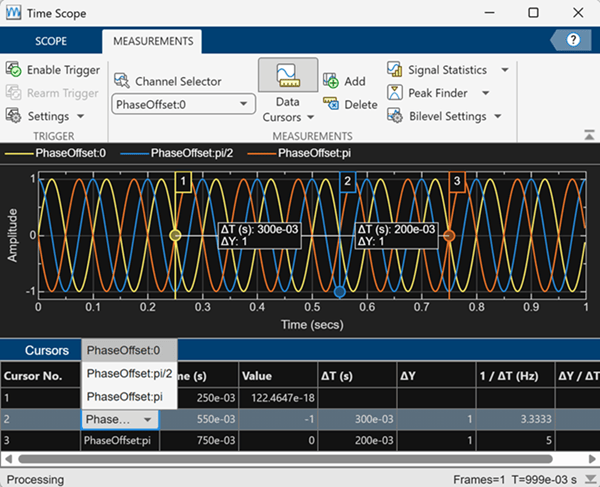
Task: Click the 122.4647e-18 value cell
Action: coord(278,398)
